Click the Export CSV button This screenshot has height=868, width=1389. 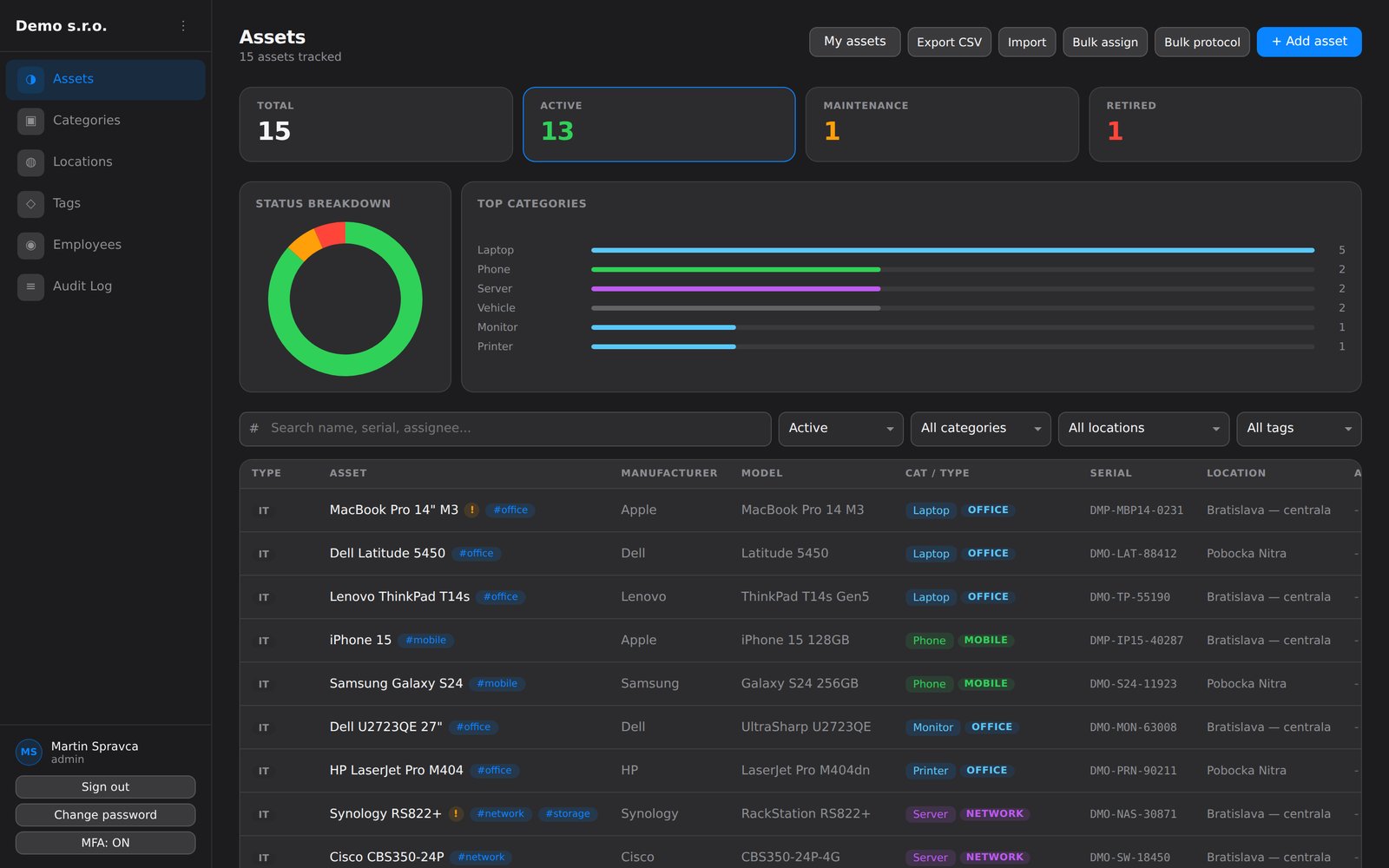[x=949, y=42]
